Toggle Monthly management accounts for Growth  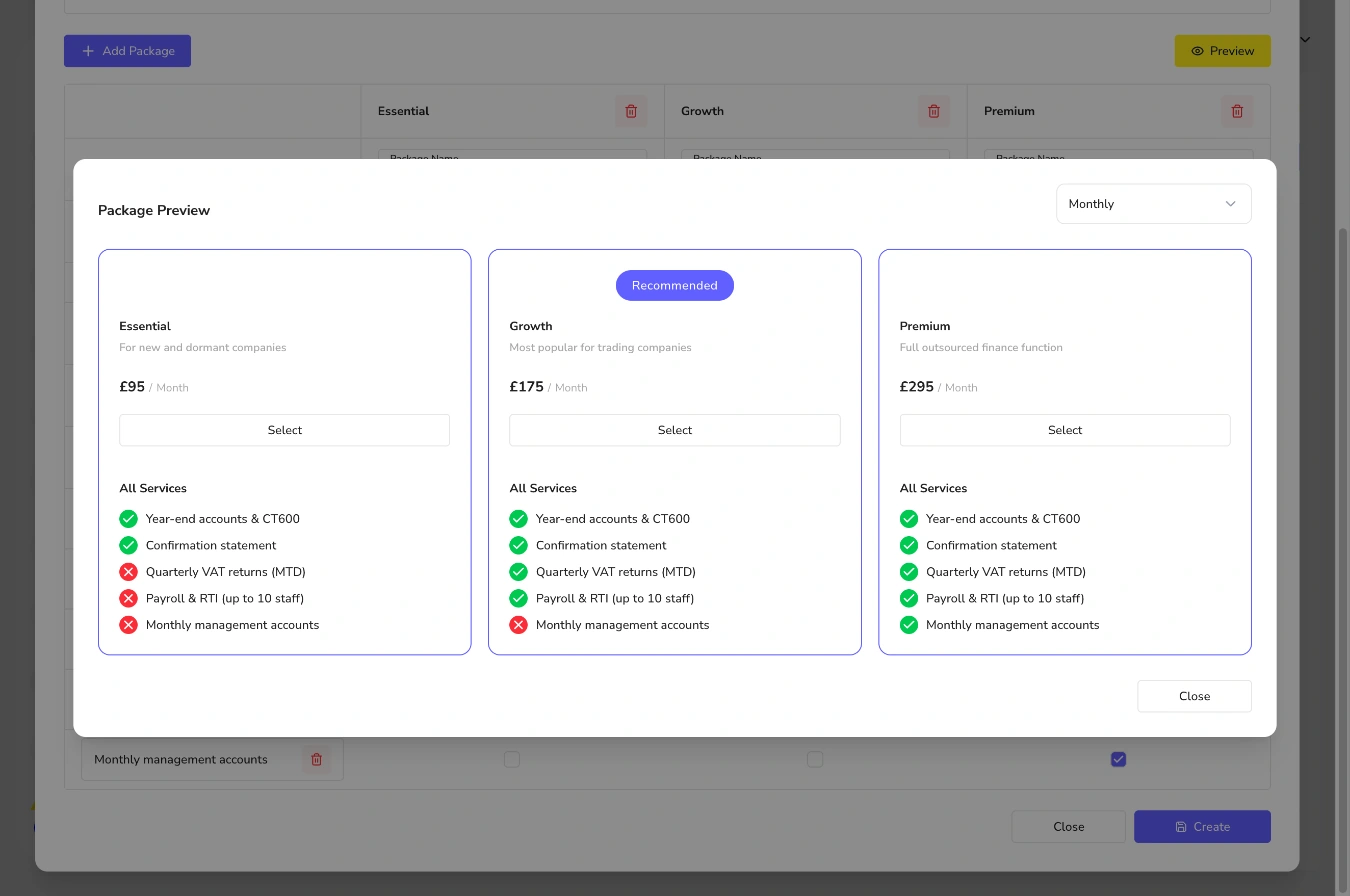pos(815,760)
